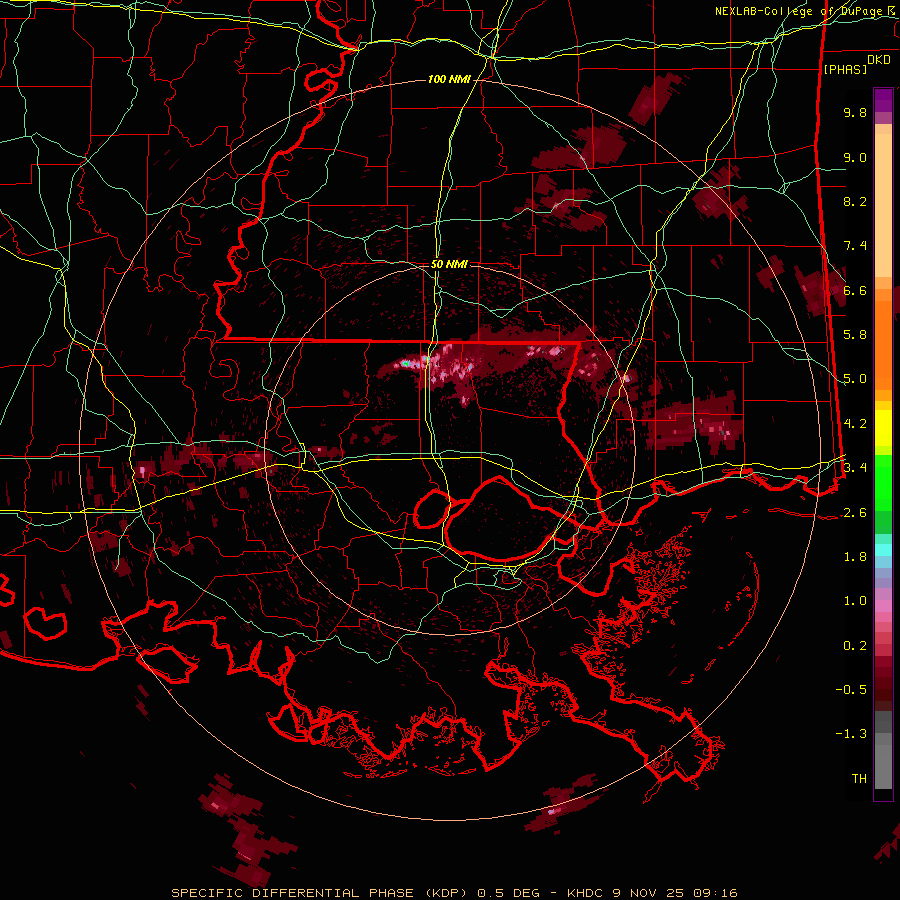Click the 1.0 value on the color scale

[855, 601]
